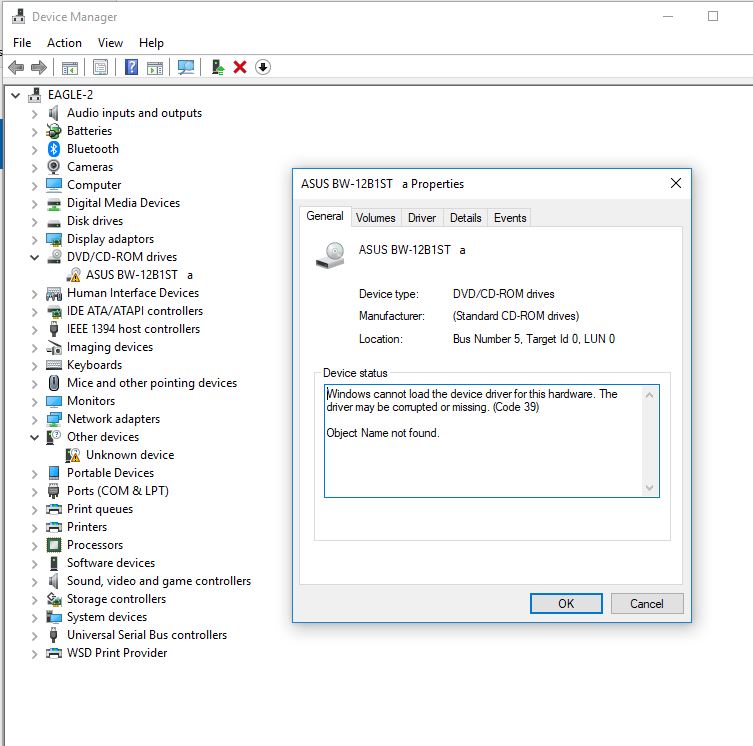Click the Action pane toolbar icon

(155, 67)
